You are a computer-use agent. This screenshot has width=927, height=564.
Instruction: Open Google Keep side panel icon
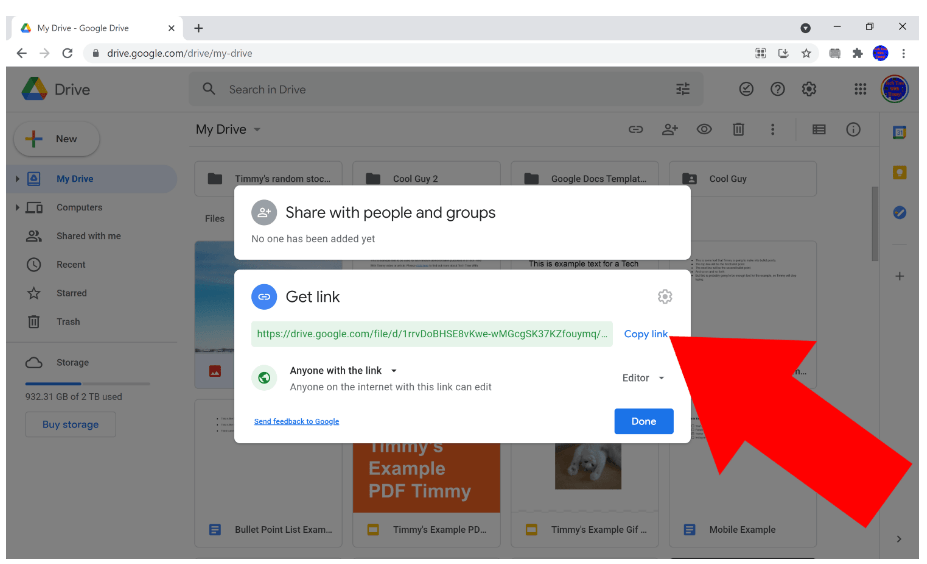point(899,173)
